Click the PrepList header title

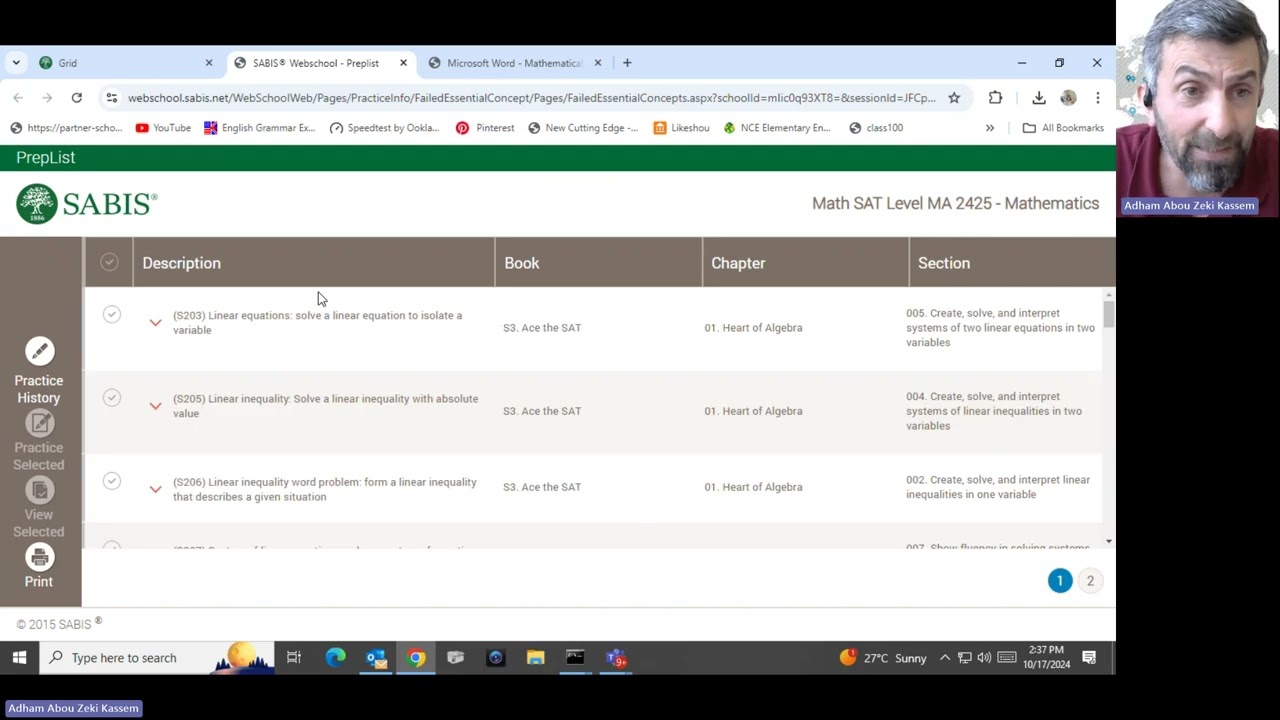pyautogui.click(x=46, y=158)
